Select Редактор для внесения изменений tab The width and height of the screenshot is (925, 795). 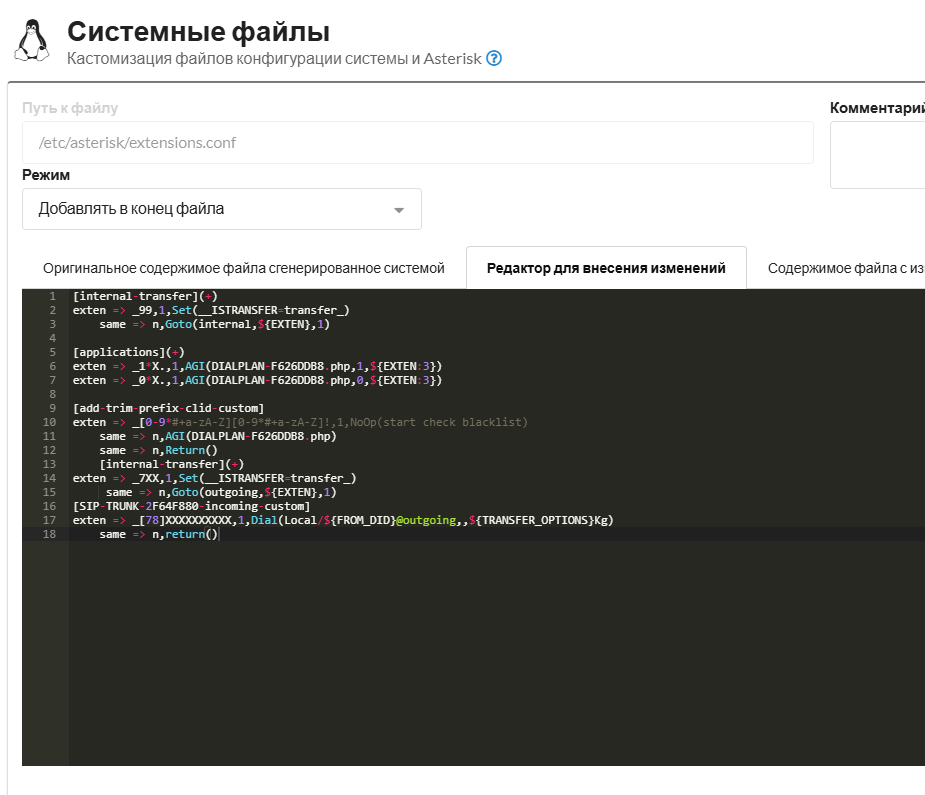tap(606, 268)
